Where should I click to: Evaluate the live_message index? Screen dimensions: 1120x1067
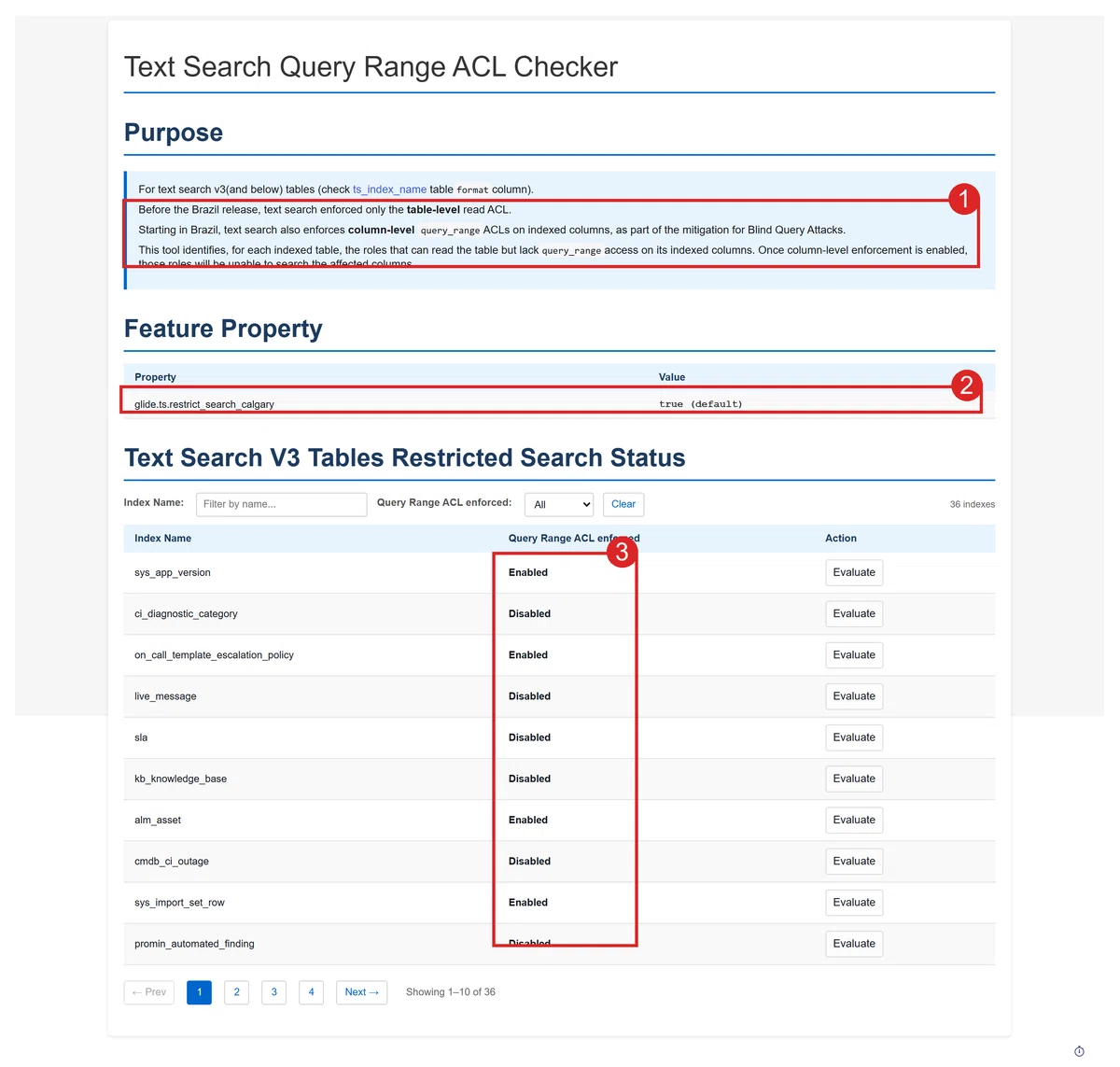[854, 696]
